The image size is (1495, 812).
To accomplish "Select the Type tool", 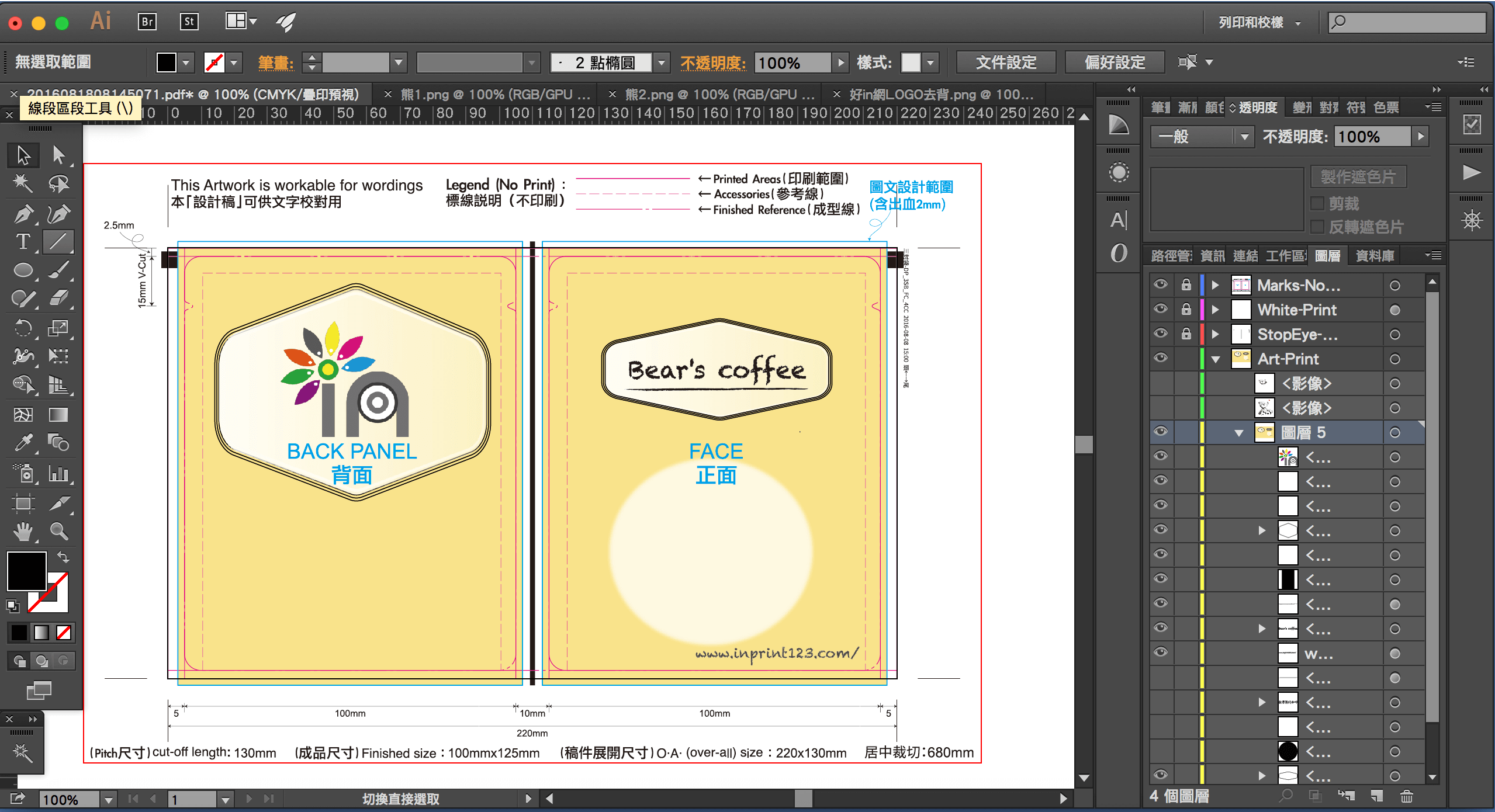I will pyautogui.click(x=23, y=242).
